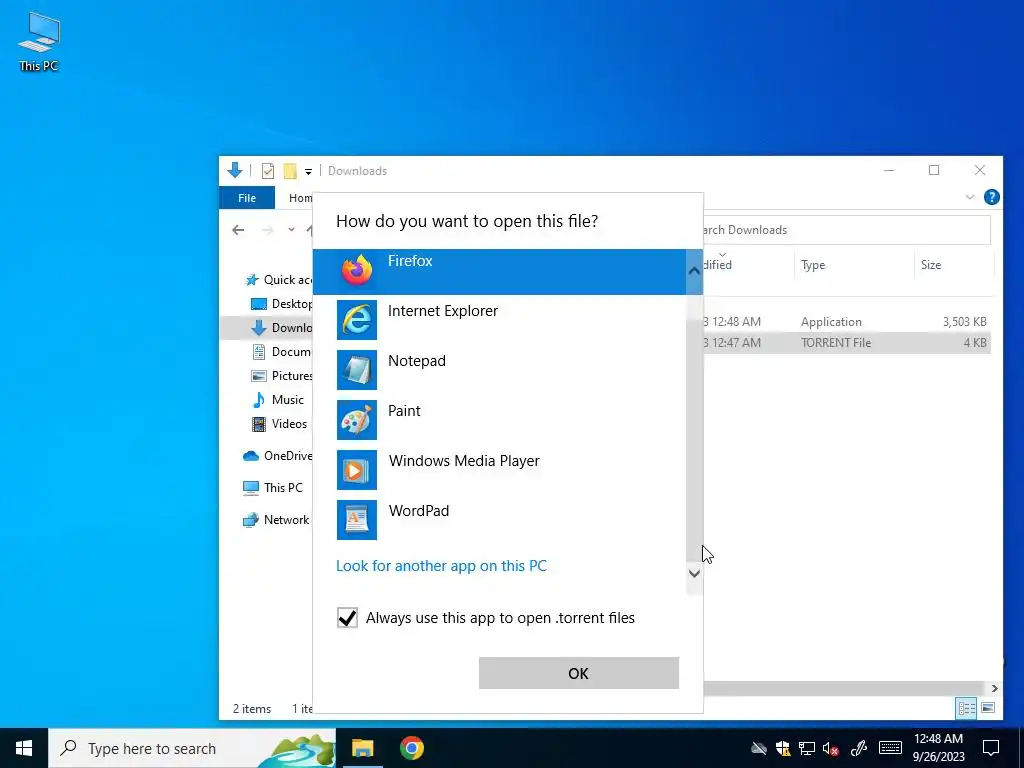The height and width of the screenshot is (768, 1024).
Task: Select This PC in navigation pane
Action: (273, 488)
